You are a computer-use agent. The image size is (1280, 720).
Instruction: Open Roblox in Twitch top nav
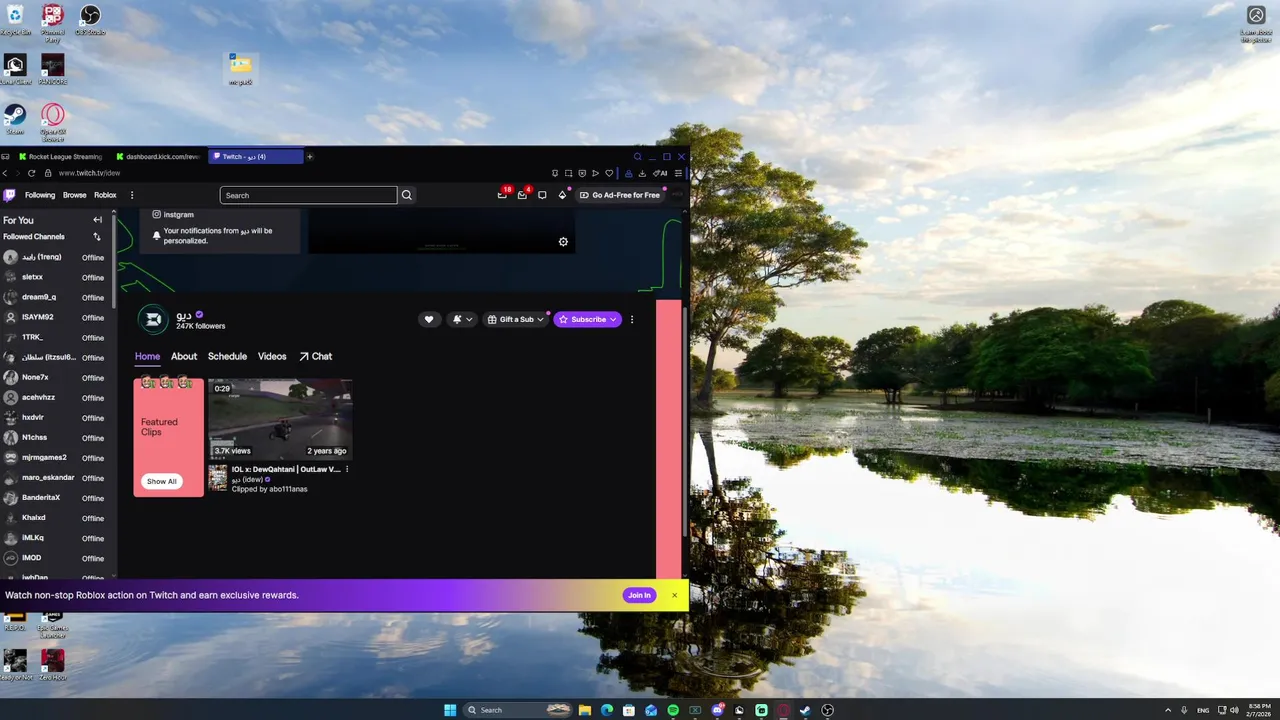coord(105,195)
